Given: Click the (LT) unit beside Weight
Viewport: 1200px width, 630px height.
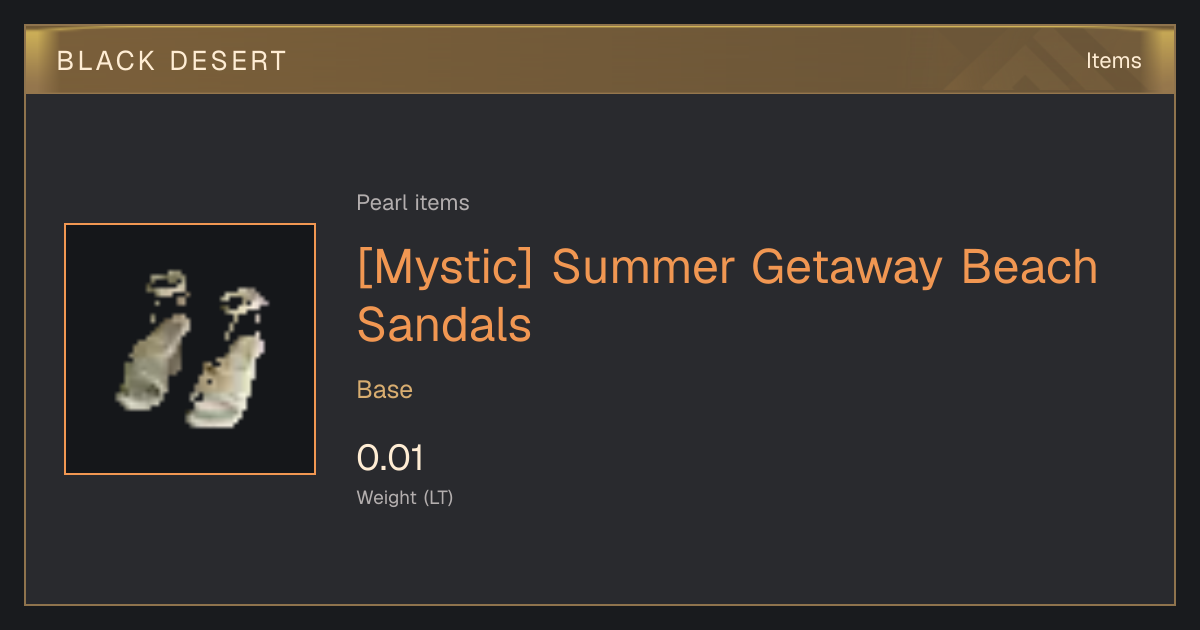Looking at the screenshot, I should point(438,498).
